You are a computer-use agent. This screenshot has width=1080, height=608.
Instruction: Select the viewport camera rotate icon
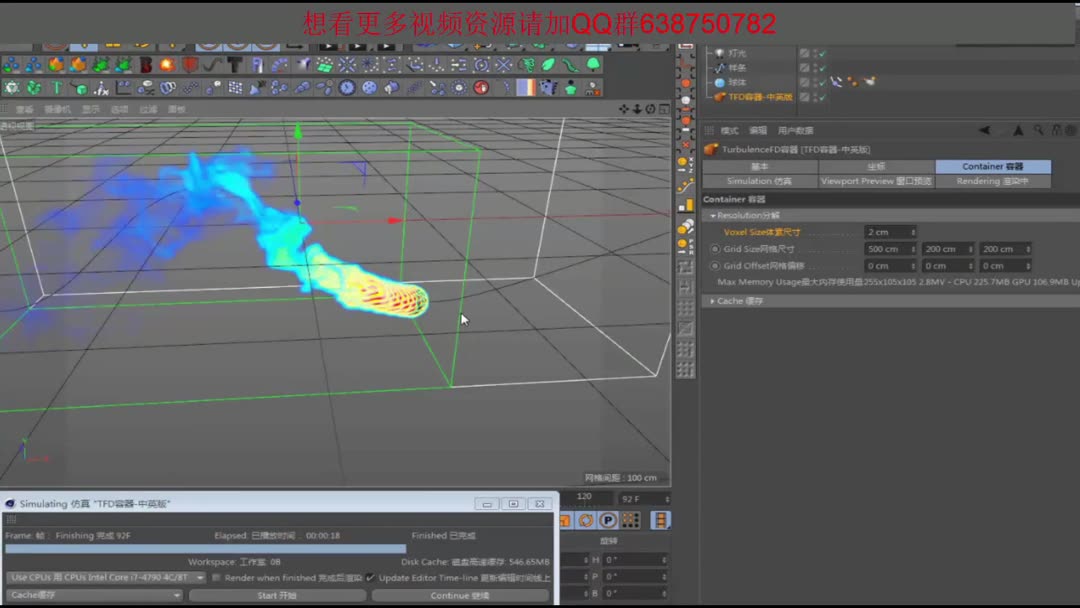point(650,109)
